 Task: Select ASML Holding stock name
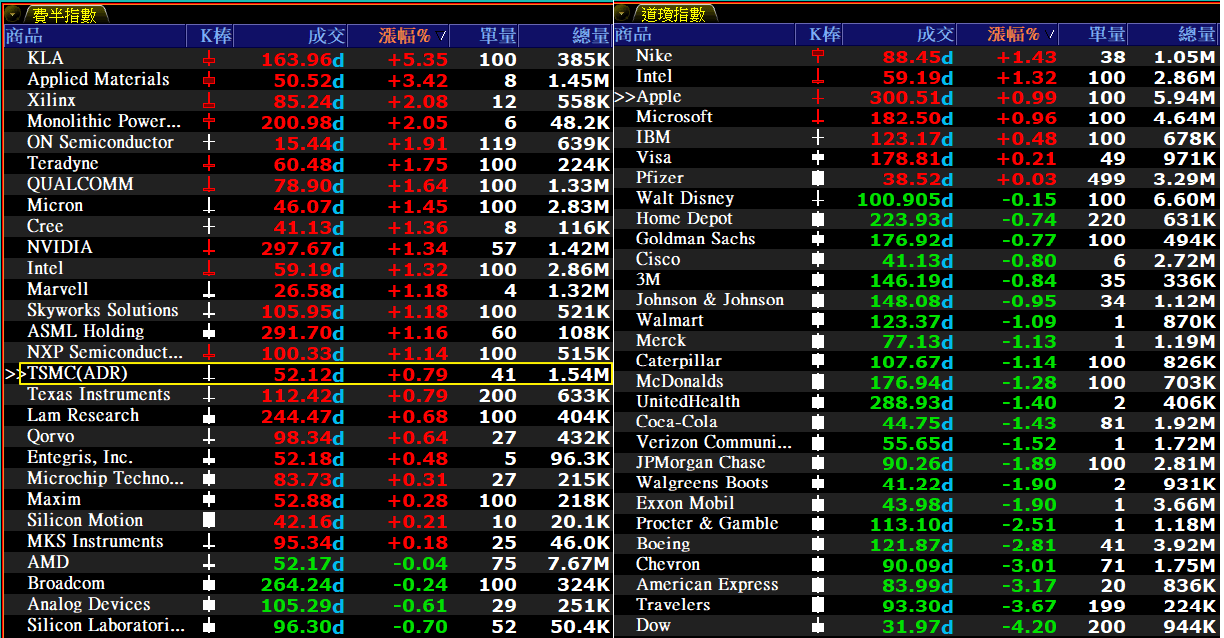click(x=85, y=331)
